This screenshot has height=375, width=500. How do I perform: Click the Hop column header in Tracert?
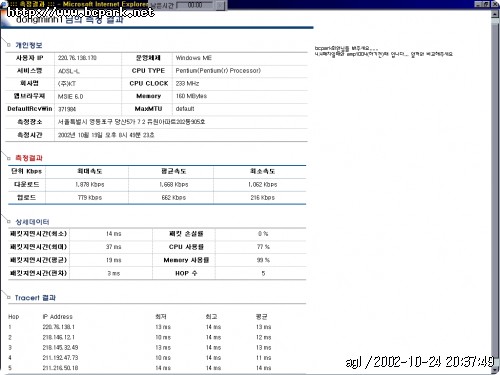click(14, 317)
